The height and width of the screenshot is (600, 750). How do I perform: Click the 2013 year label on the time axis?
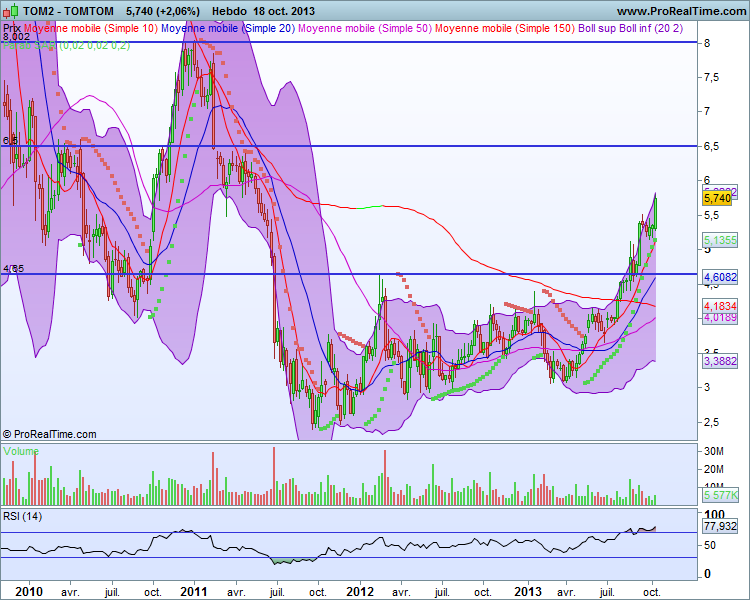coord(528,592)
